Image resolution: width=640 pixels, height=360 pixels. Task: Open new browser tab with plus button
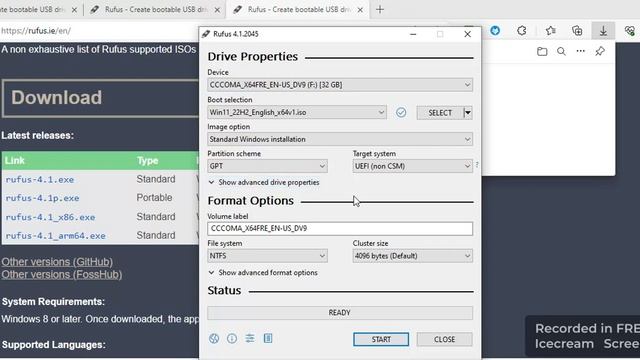tap(380, 9)
